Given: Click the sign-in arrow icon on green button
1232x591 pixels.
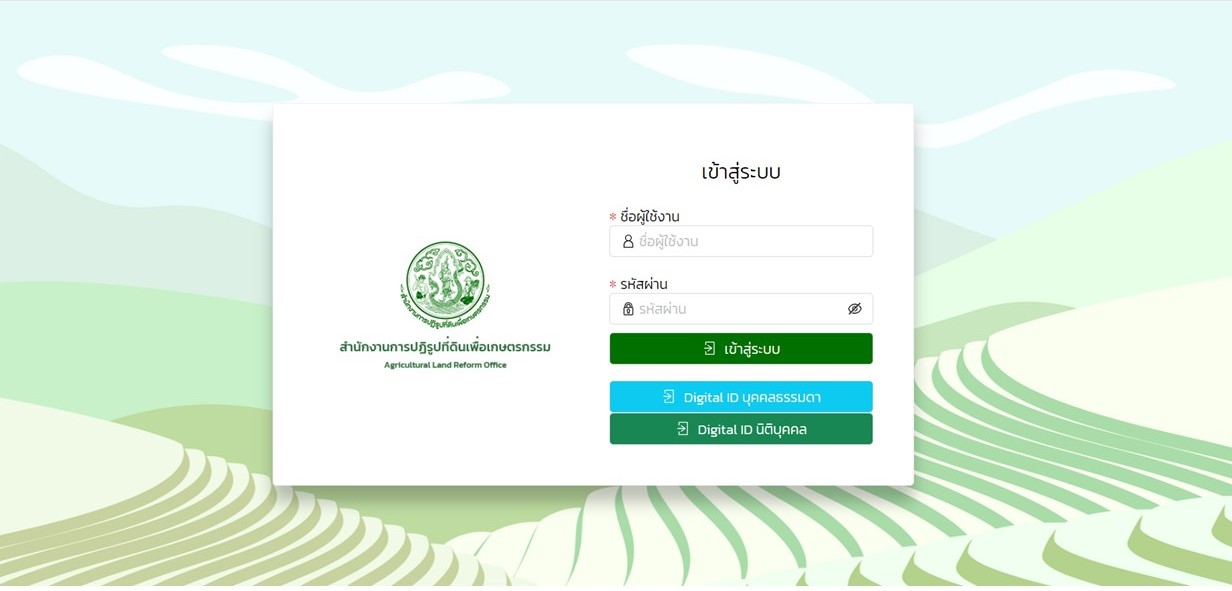Looking at the screenshot, I should pyautogui.click(x=709, y=348).
